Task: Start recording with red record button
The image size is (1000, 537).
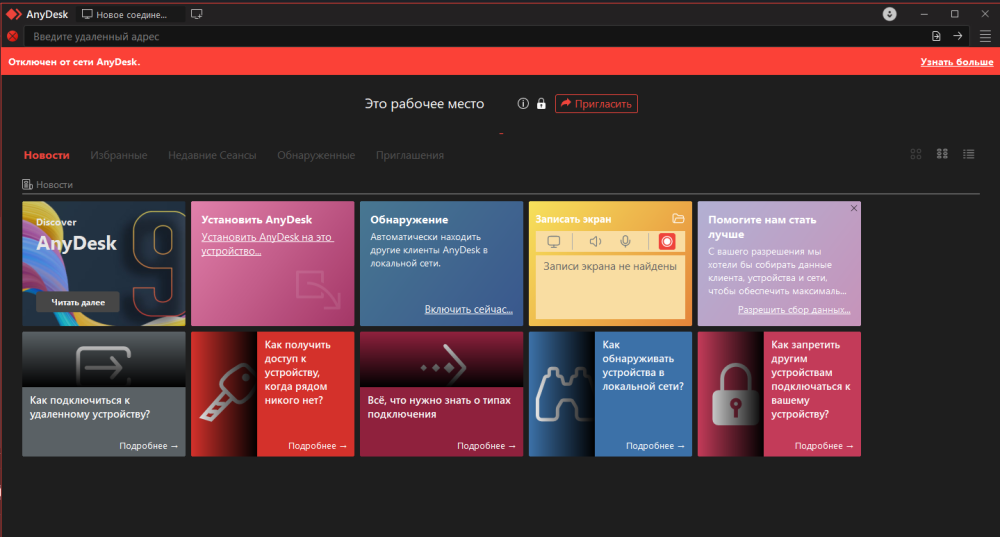Action: coord(666,242)
